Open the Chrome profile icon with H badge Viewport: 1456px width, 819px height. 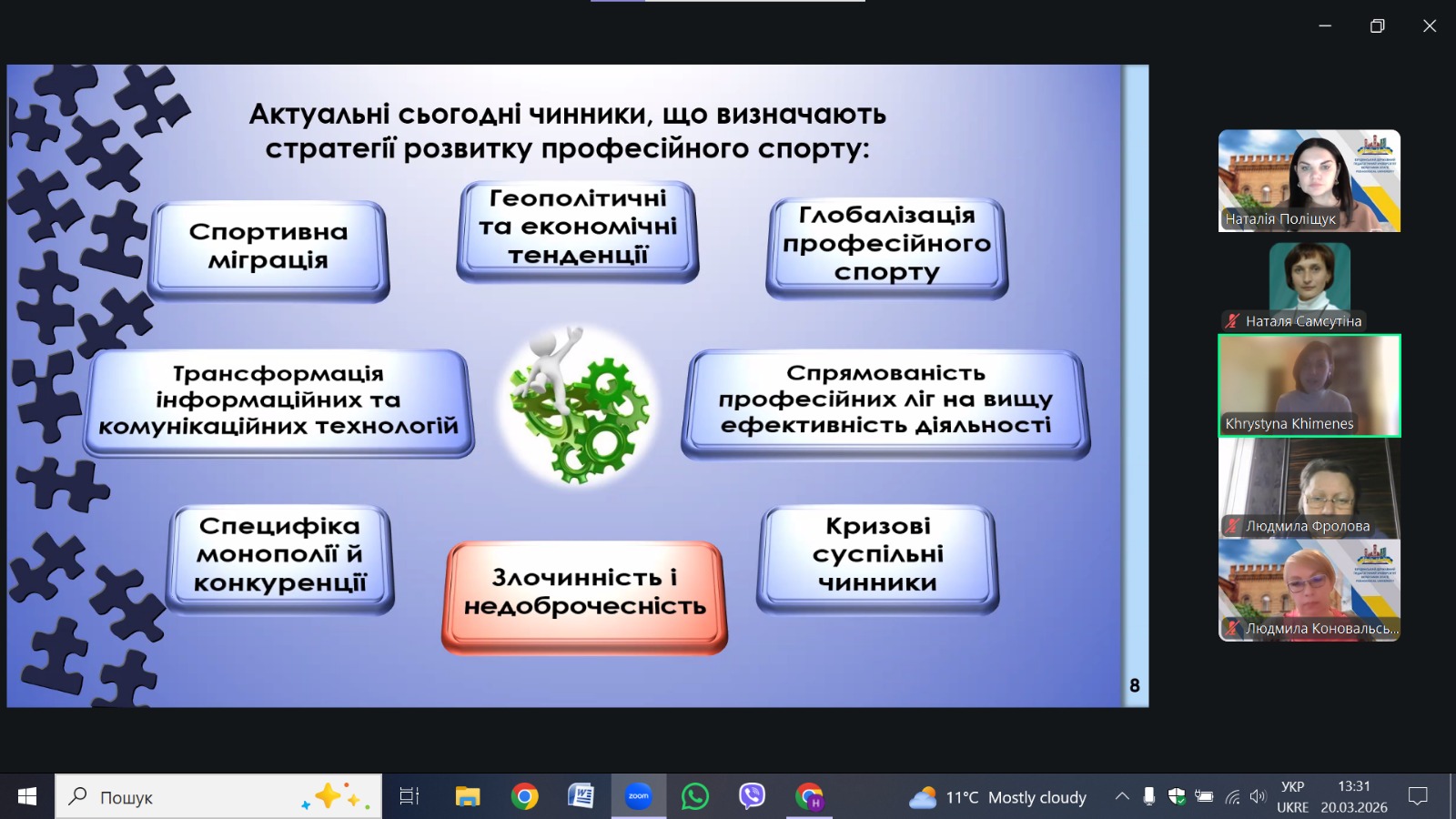tap(809, 796)
